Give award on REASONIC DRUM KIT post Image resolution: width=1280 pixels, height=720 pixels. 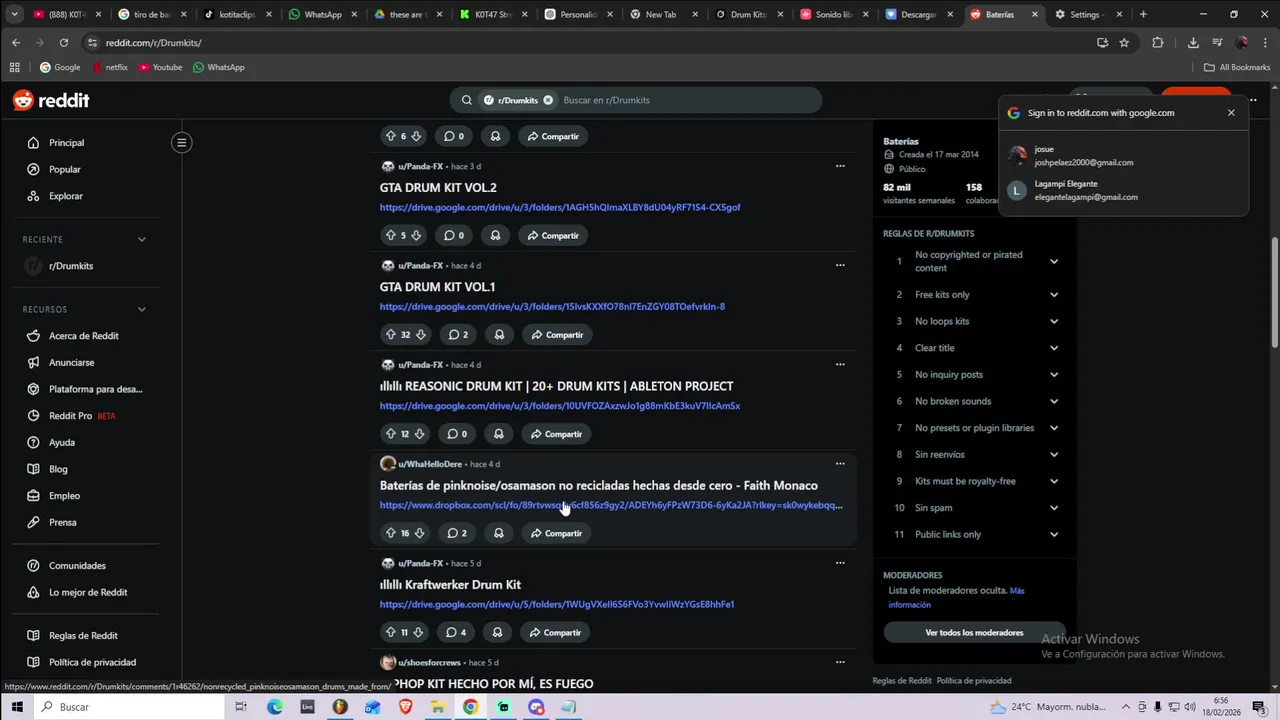click(x=498, y=434)
